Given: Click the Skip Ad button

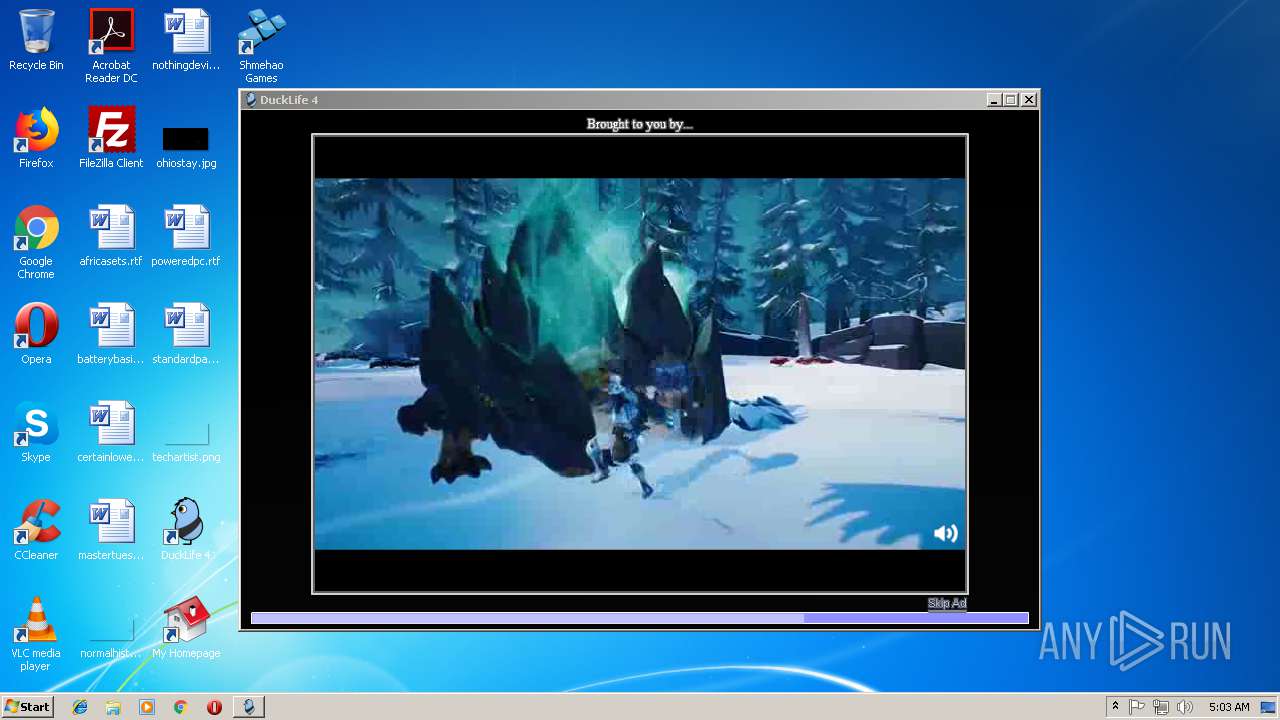Looking at the screenshot, I should click(947, 603).
